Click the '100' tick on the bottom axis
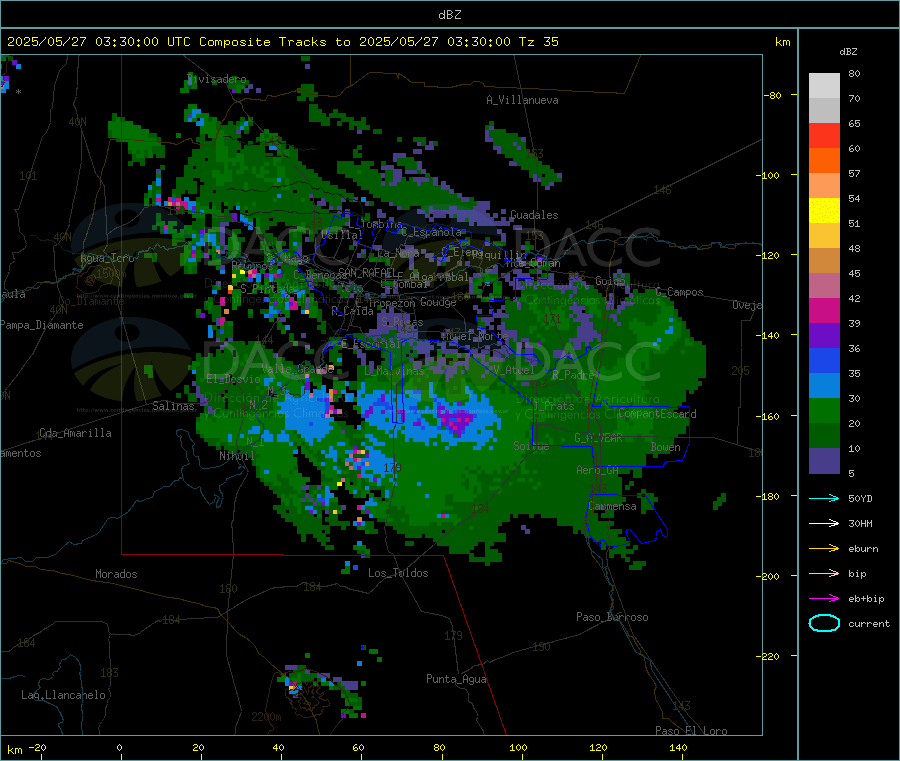The image size is (900, 761). click(x=518, y=747)
